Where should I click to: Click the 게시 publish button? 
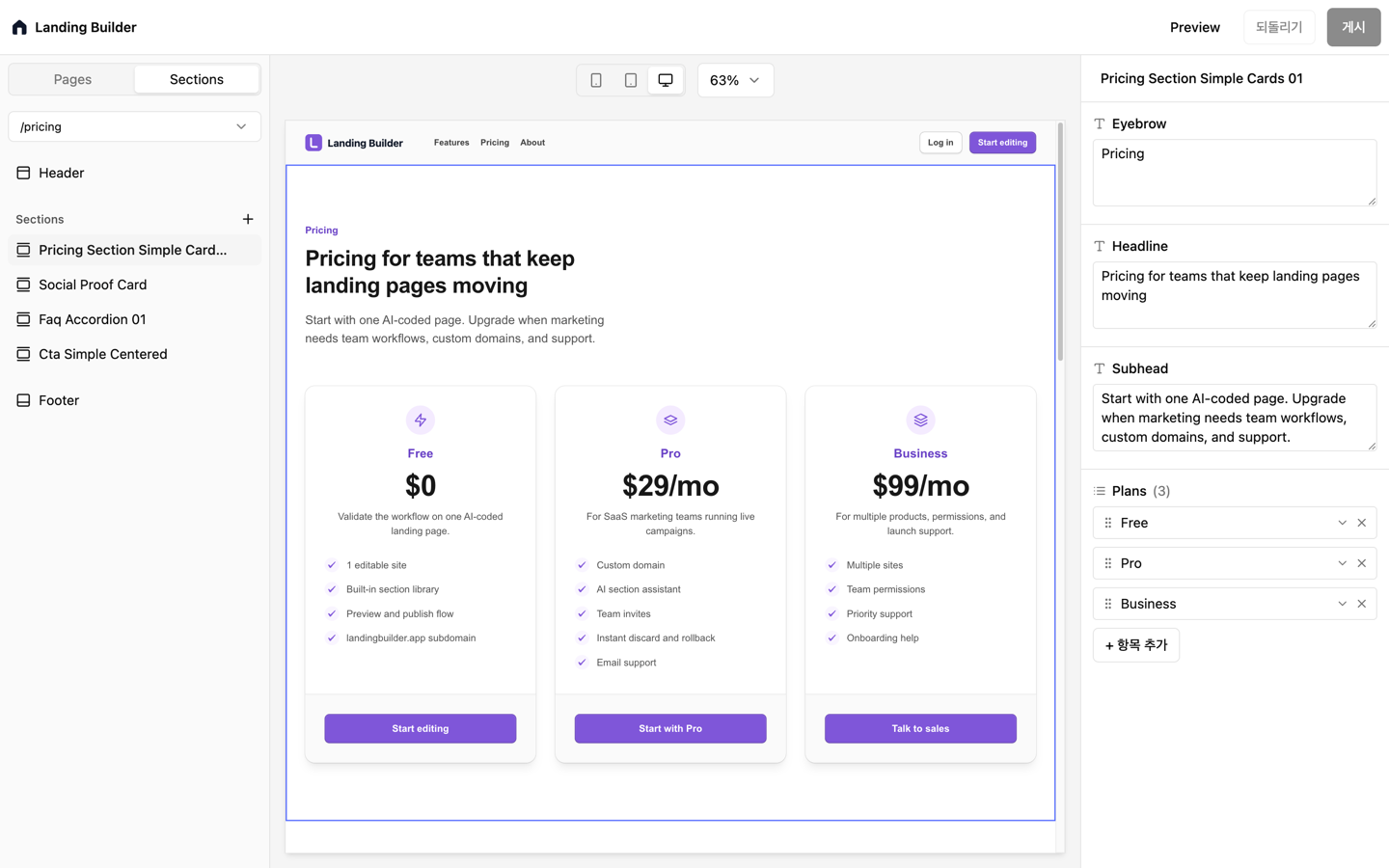point(1353,27)
